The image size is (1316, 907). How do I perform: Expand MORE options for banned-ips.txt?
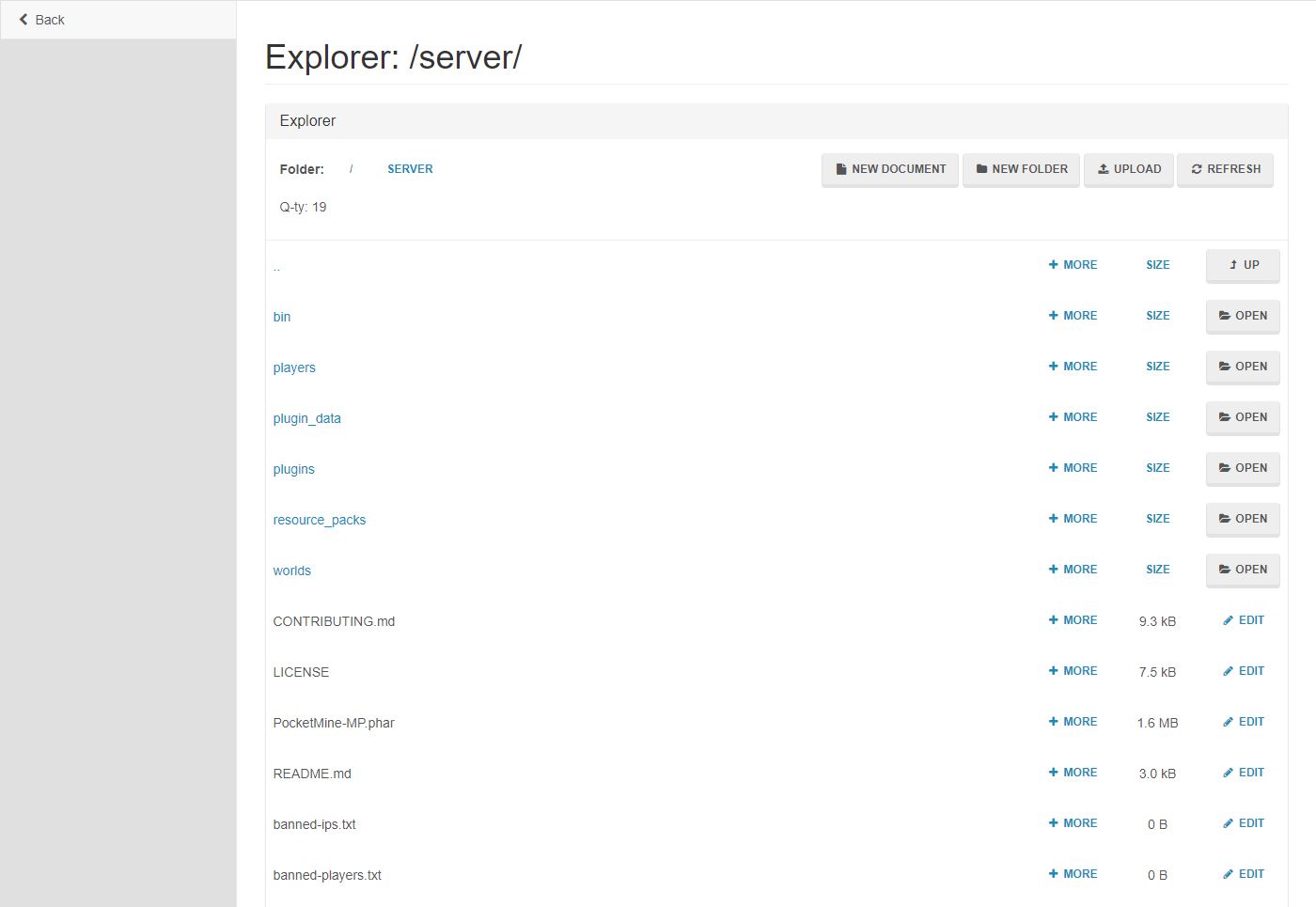click(x=1073, y=822)
